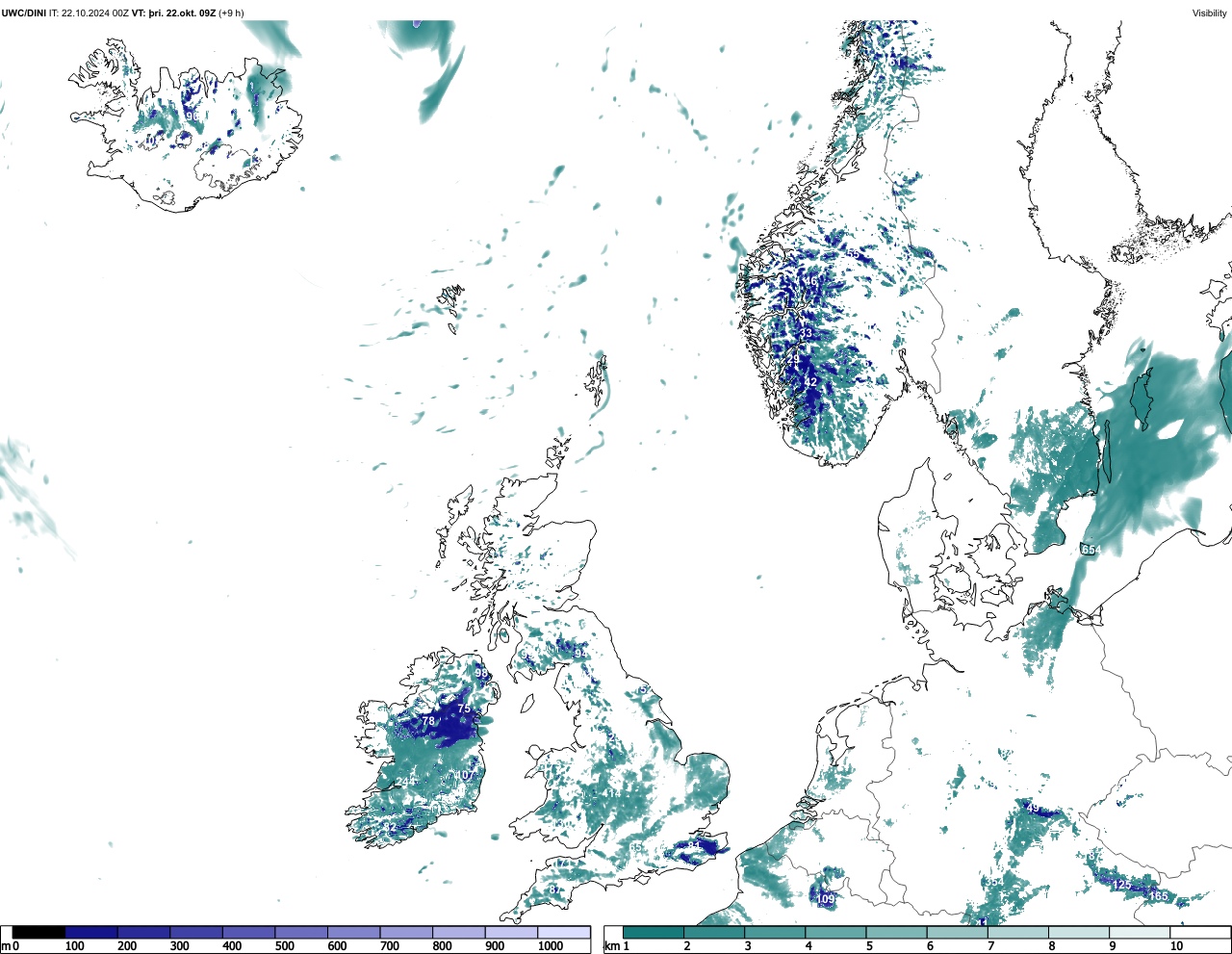
Task: Click the 49 value over central Germany
Action: coord(1033,809)
